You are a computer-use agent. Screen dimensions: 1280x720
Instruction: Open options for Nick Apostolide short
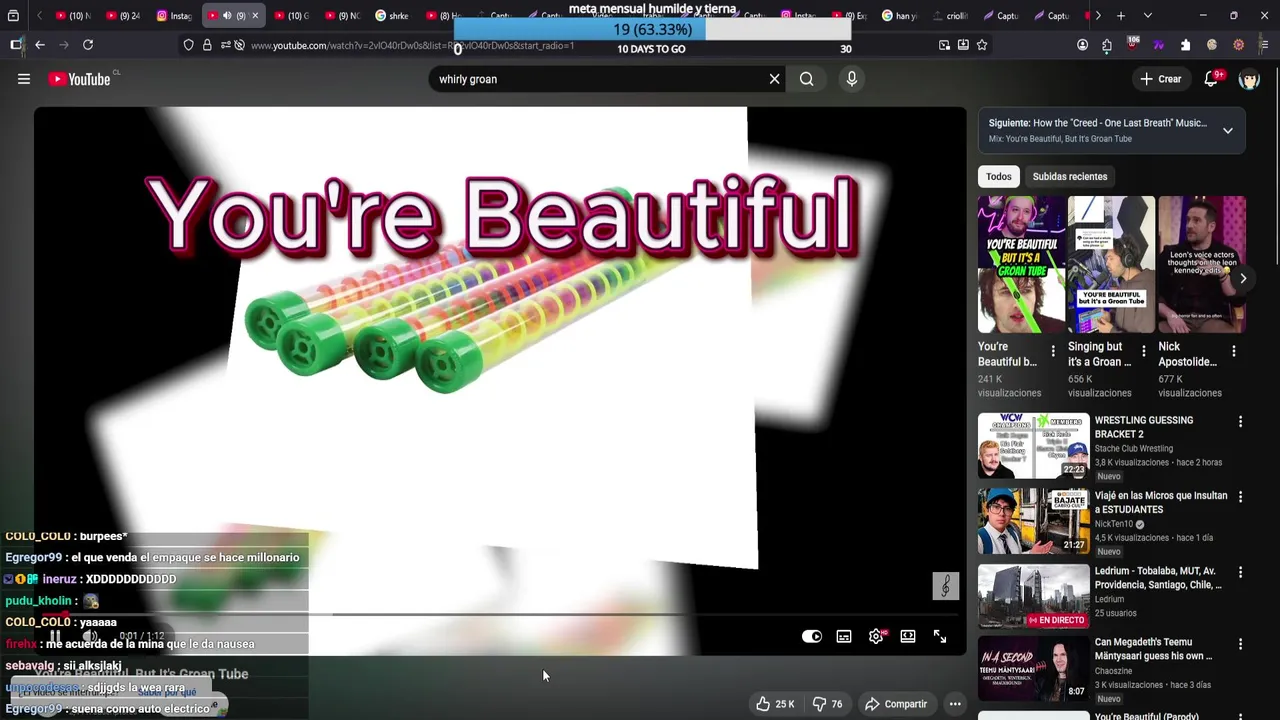click(1234, 351)
